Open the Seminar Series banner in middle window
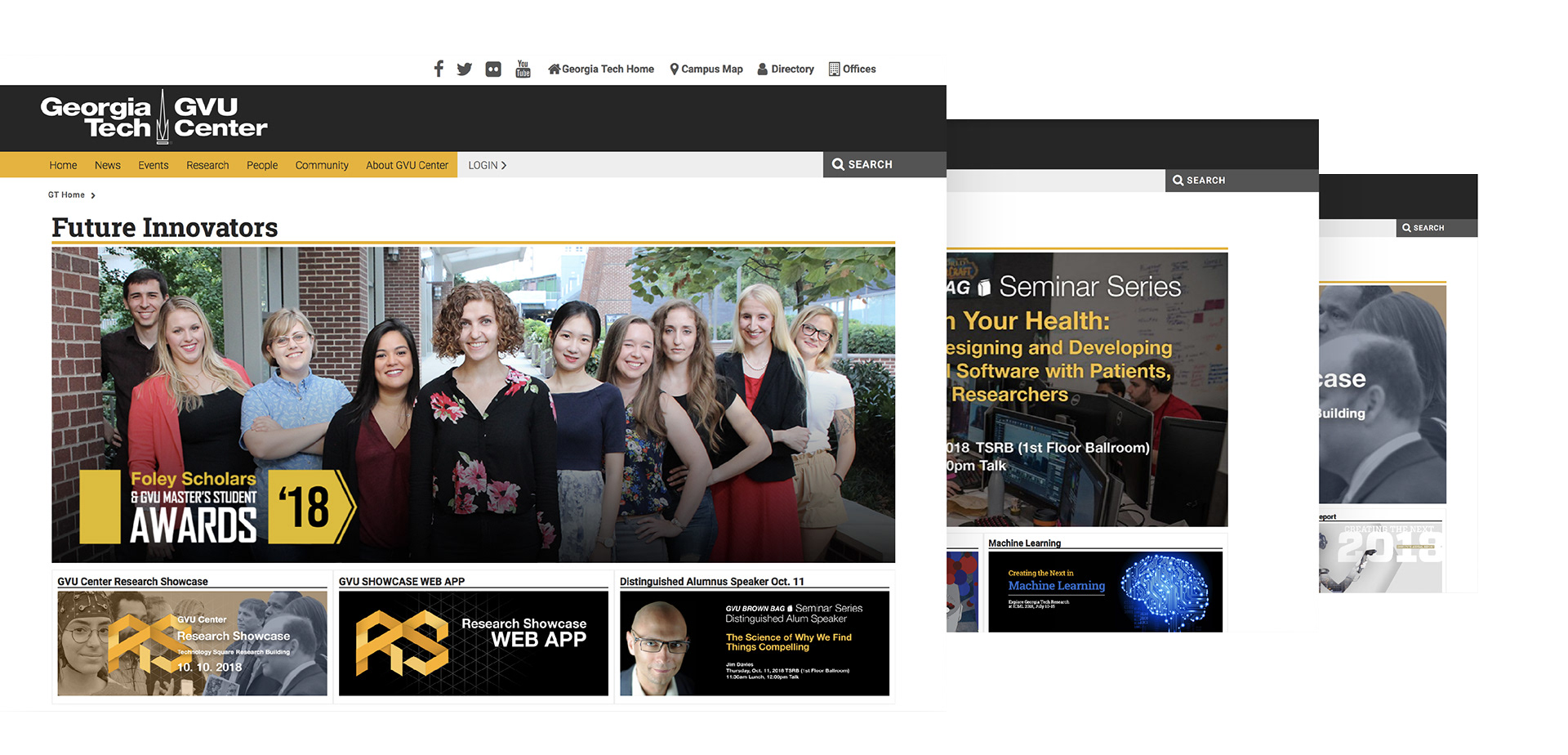This screenshot has height=755, width=1568. coord(1087,389)
